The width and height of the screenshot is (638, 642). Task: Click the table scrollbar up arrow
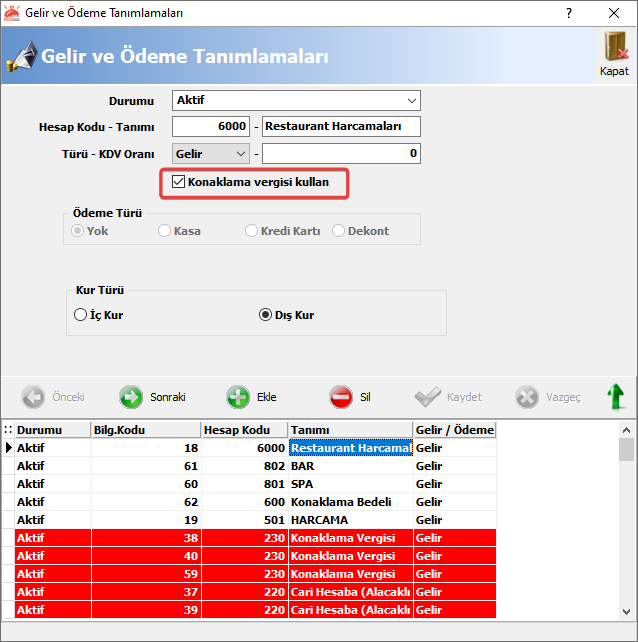[x=626, y=430]
